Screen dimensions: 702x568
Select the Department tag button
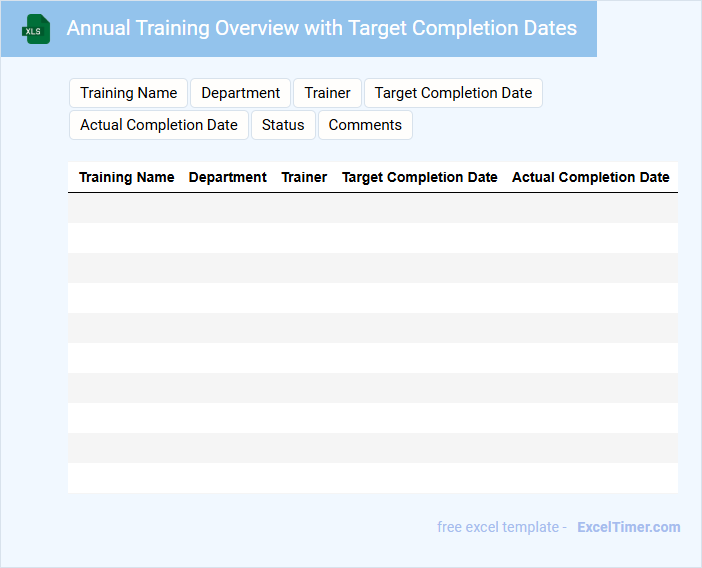click(x=240, y=93)
